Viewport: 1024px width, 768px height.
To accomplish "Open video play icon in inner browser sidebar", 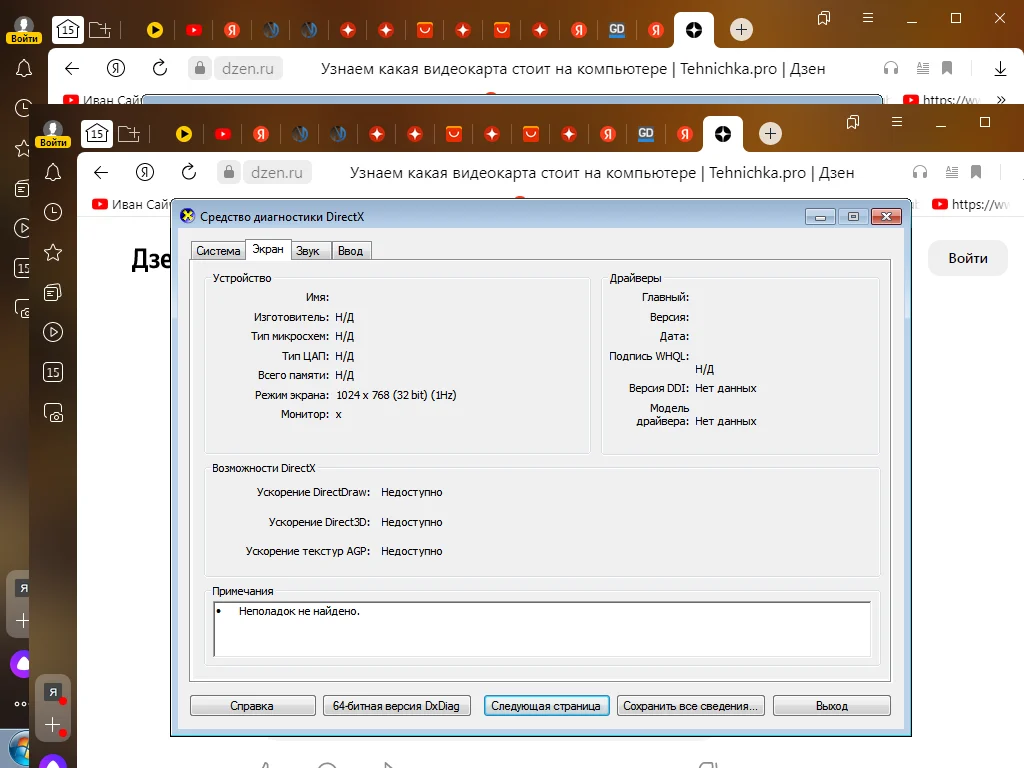I will coord(53,332).
